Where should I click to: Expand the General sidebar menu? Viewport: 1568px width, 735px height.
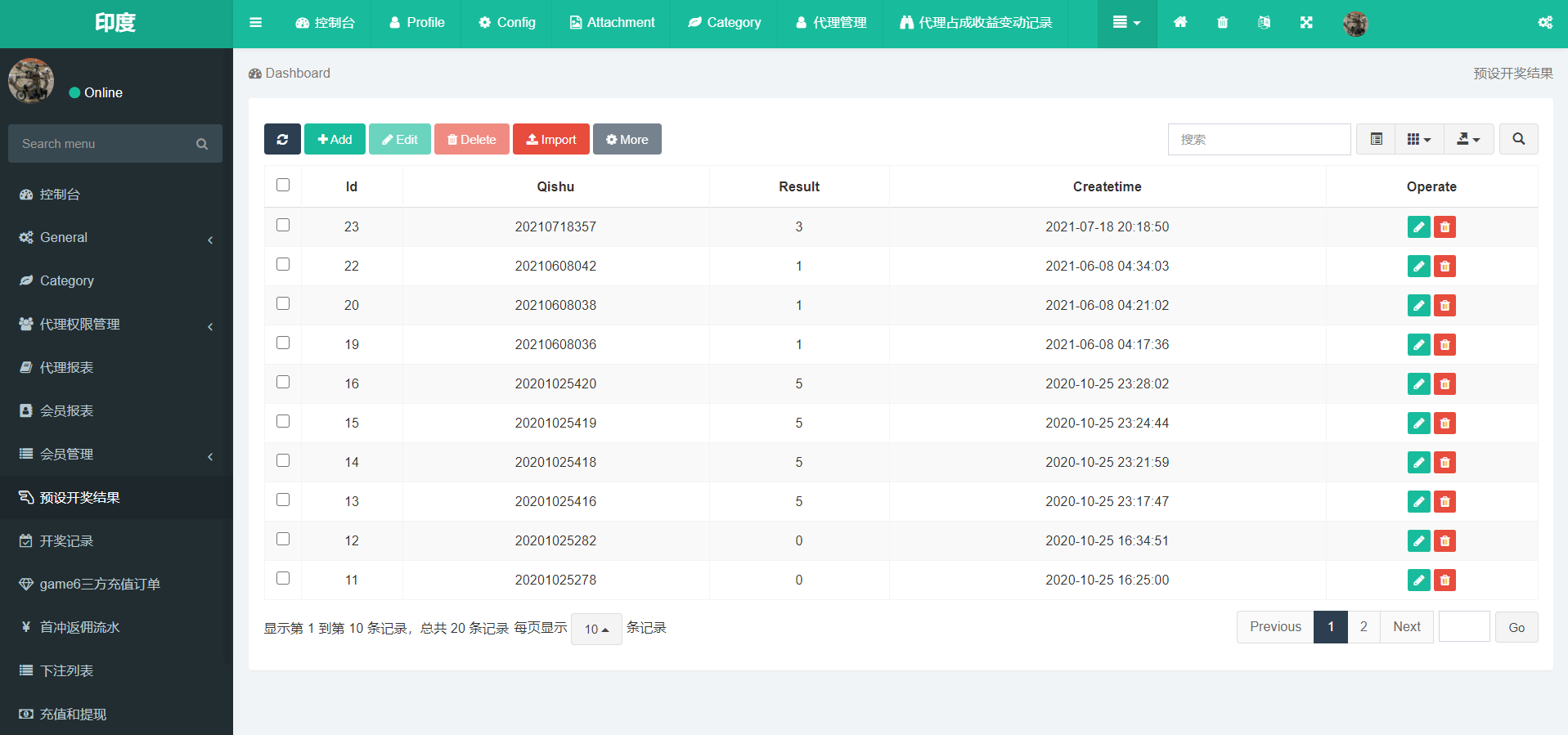[x=115, y=238]
